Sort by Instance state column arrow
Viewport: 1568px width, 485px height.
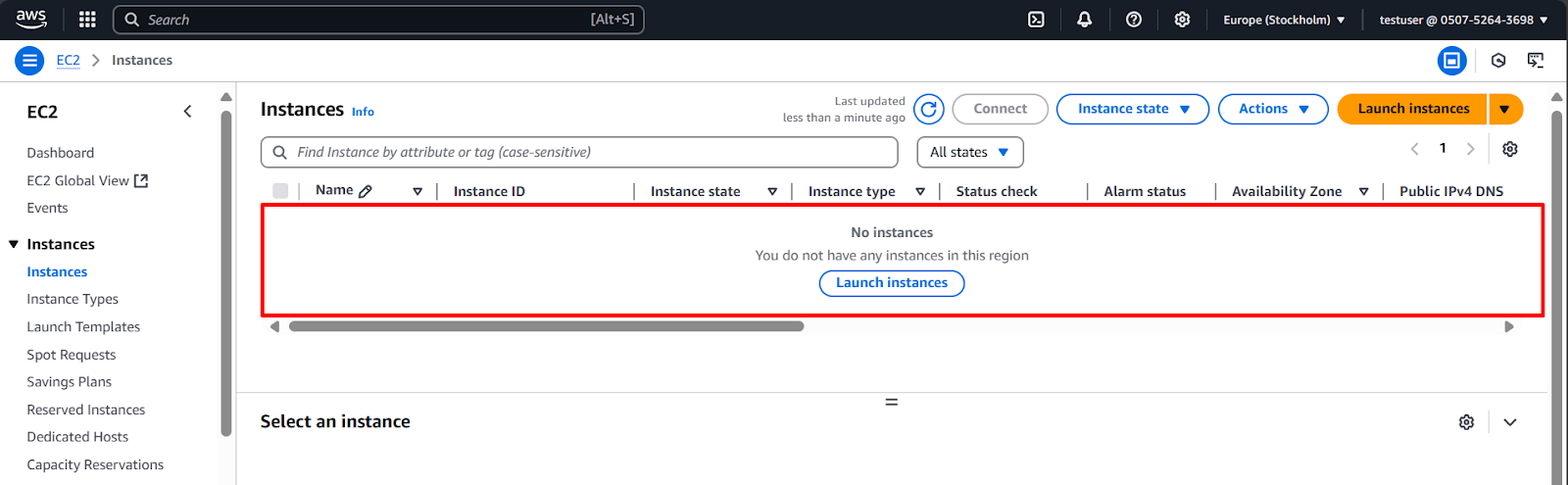772,191
